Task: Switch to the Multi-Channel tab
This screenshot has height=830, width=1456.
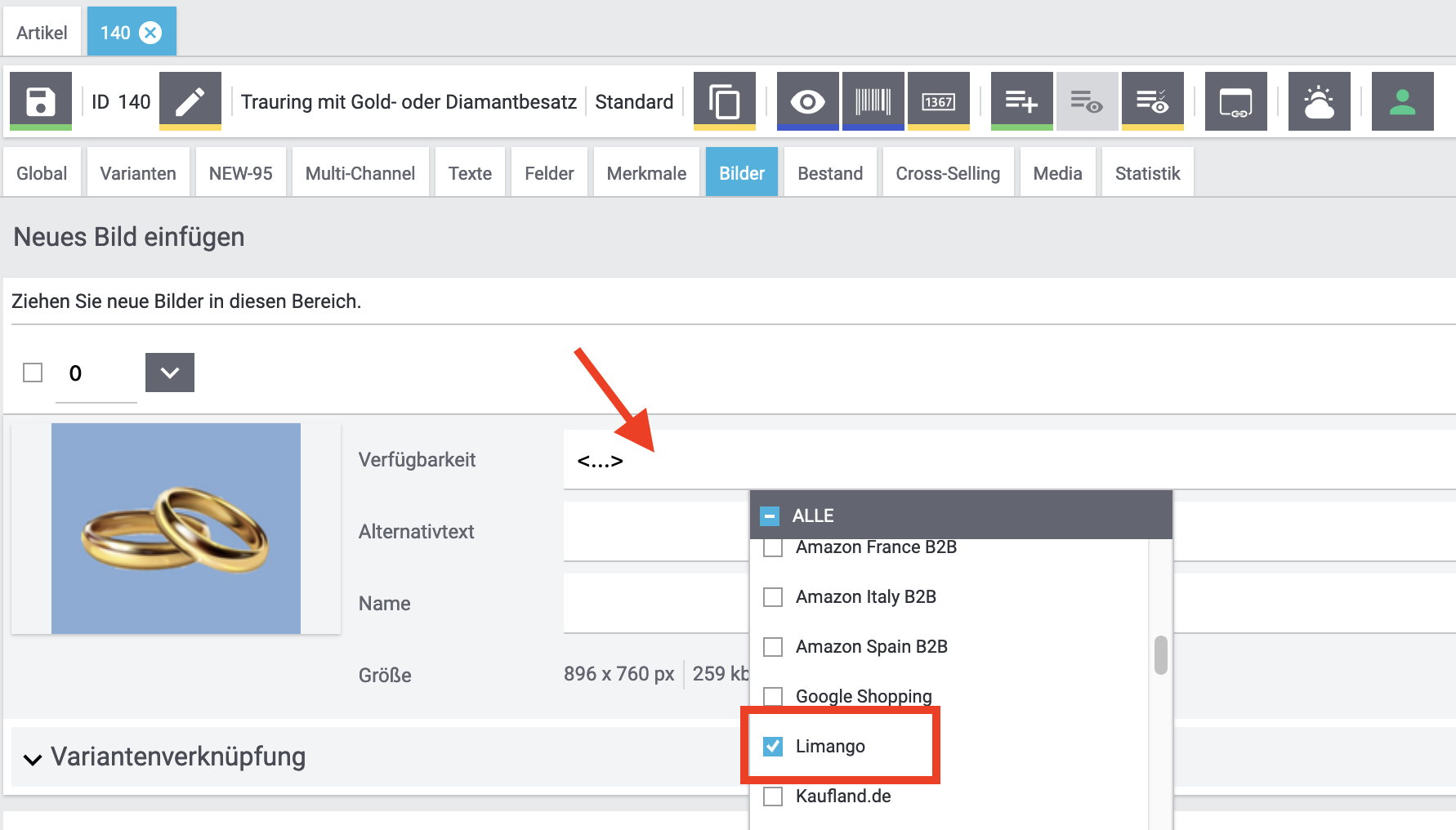Action: 360,173
